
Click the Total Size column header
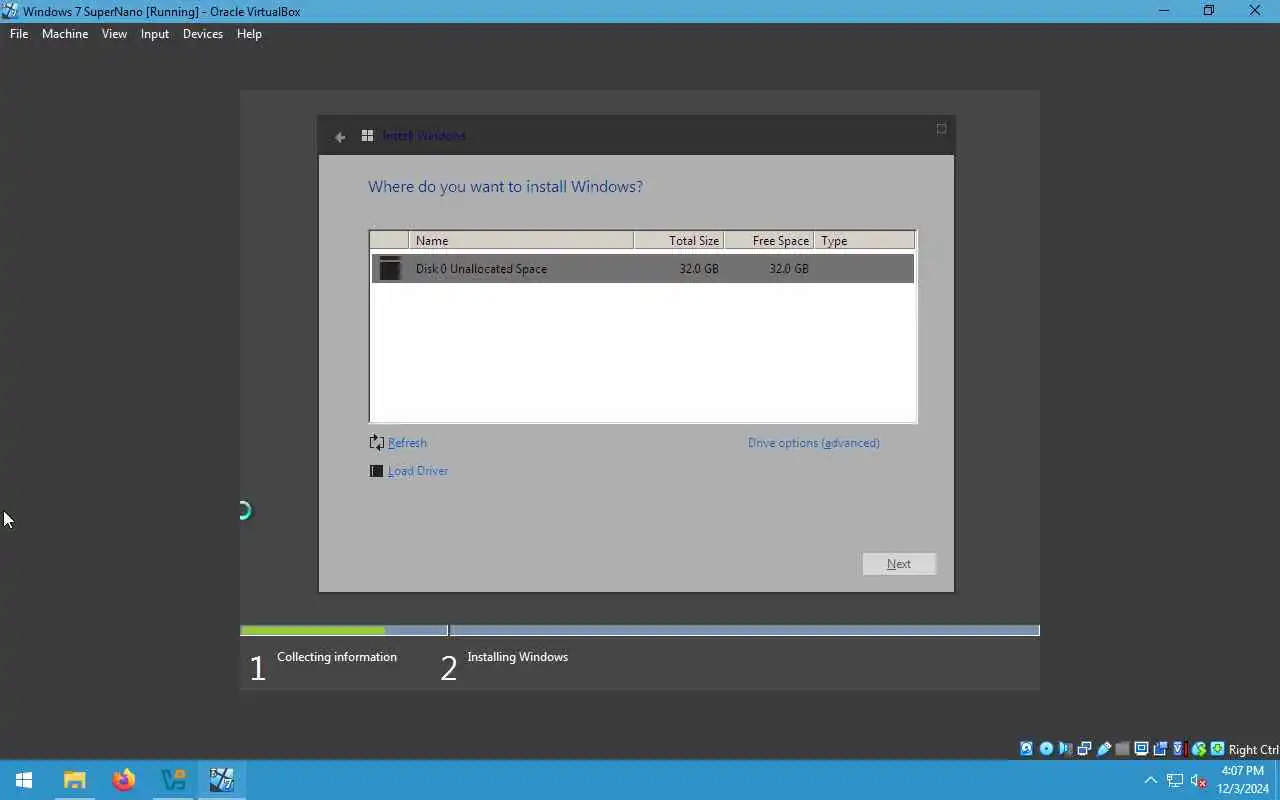(x=679, y=240)
